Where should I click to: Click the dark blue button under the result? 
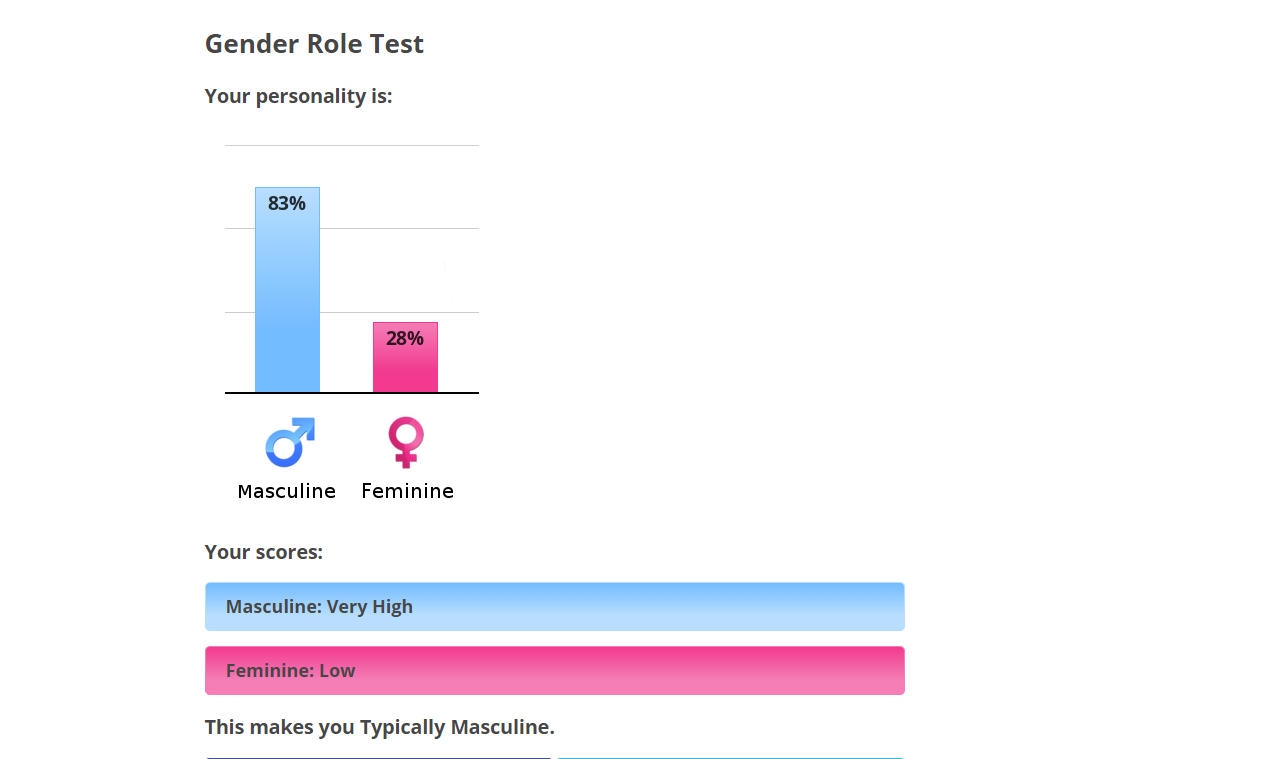coord(378,757)
